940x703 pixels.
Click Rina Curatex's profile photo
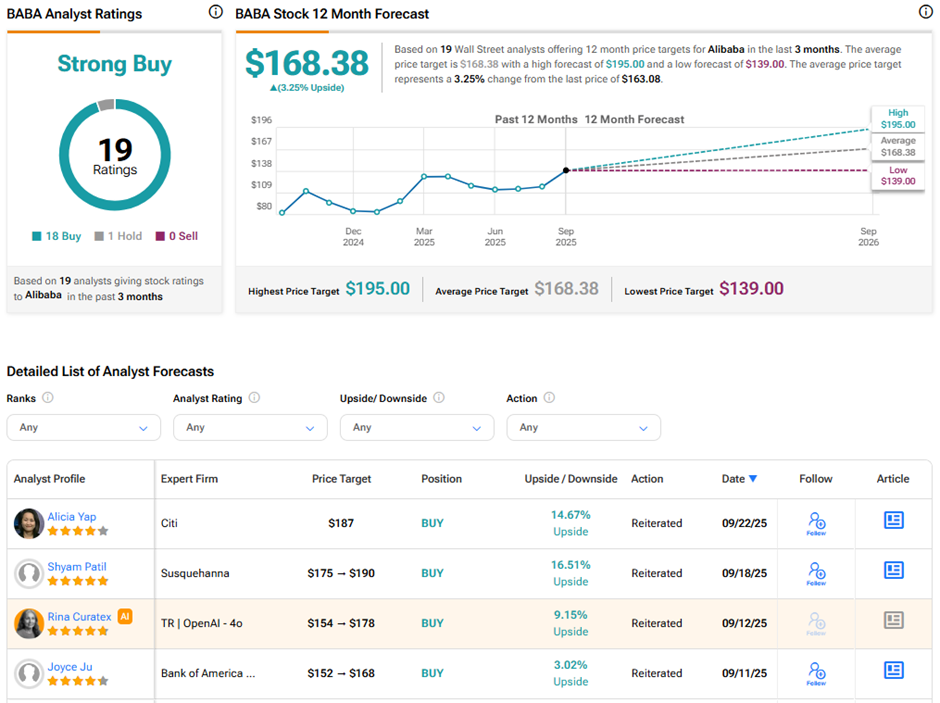click(29, 623)
